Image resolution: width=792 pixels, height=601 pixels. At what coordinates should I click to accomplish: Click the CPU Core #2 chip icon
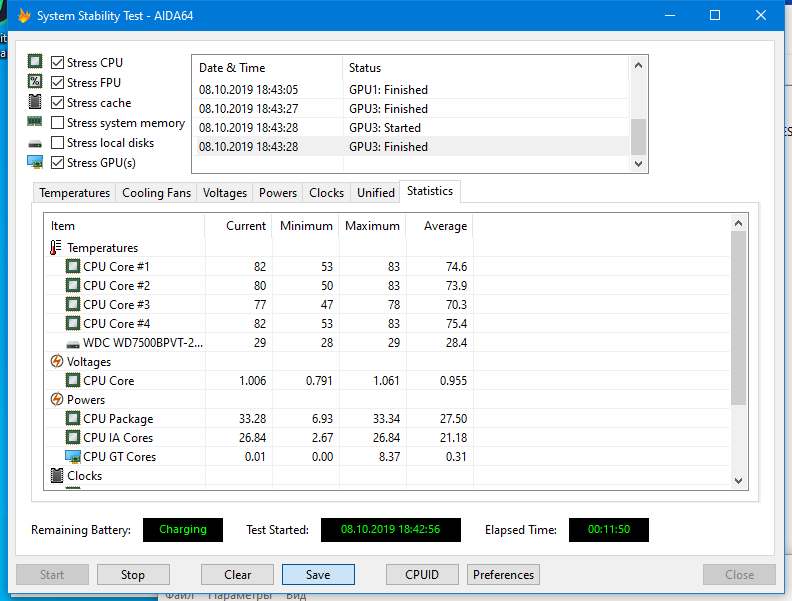click(73, 285)
